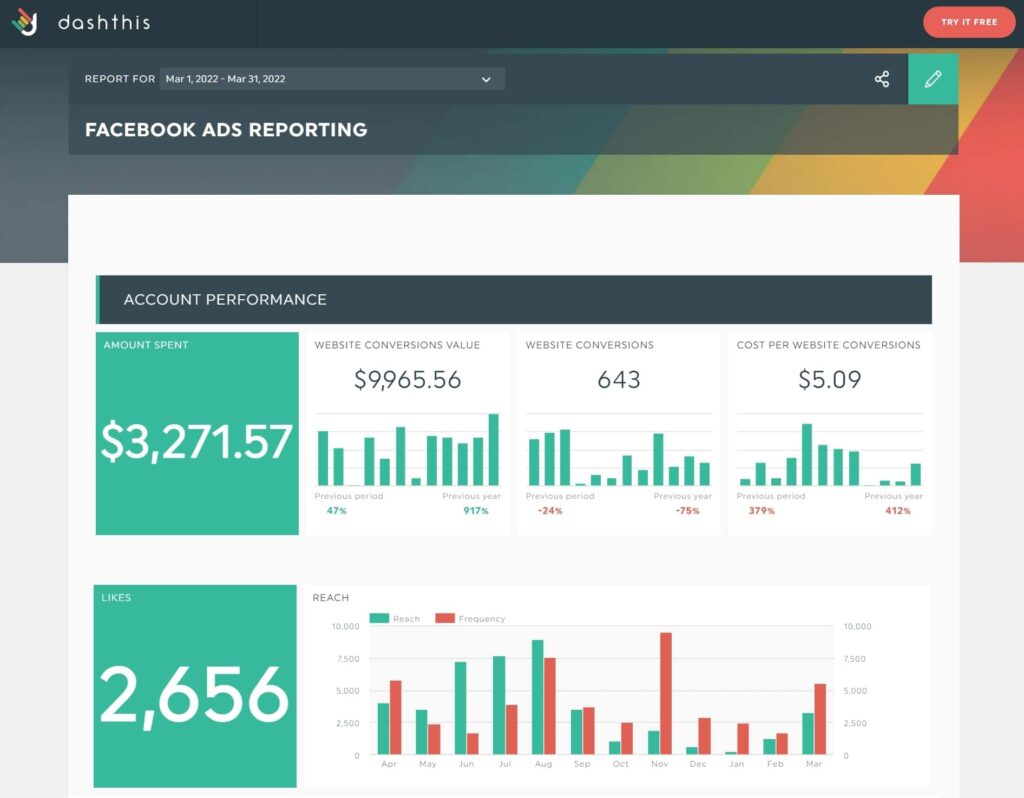Click the dropdown chevron beside the date range
This screenshot has height=798, width=1024.
coord(486,80)
